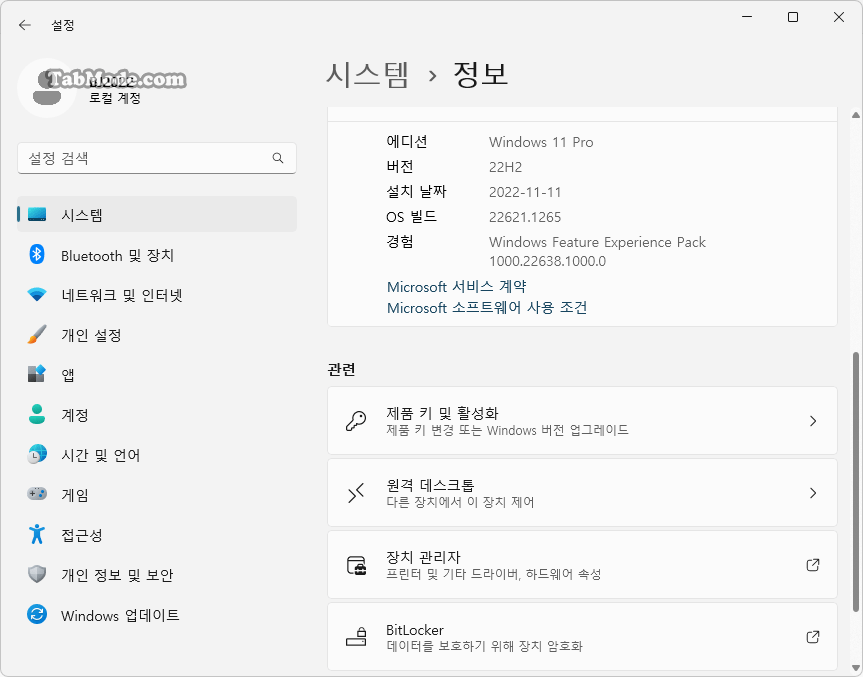Navigate to Windows 업데이트
The width and height of the screenshot is (863, 677).
coord(157,615)
